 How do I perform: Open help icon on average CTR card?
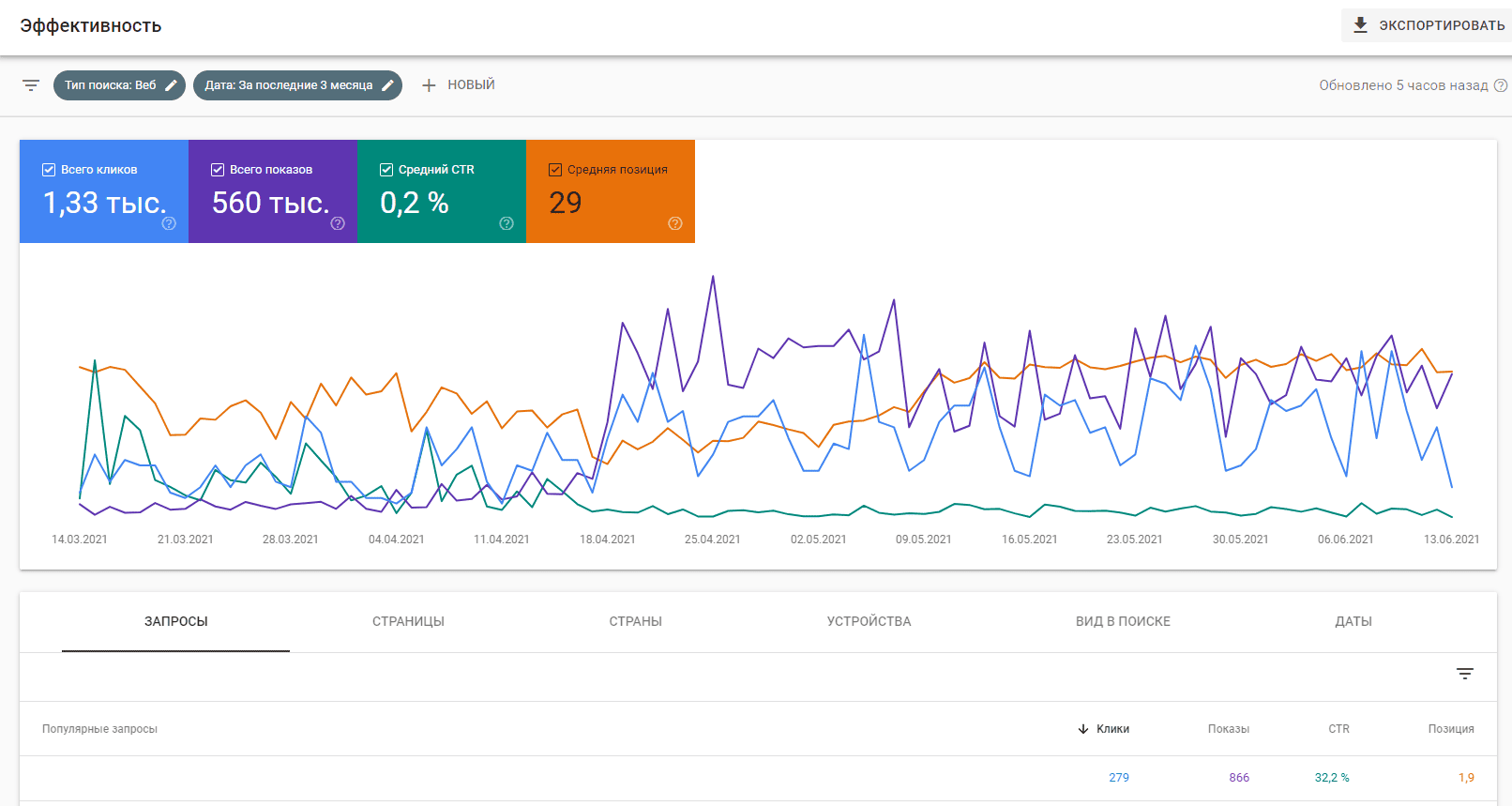pyautogui.click(x=507, y=223)
